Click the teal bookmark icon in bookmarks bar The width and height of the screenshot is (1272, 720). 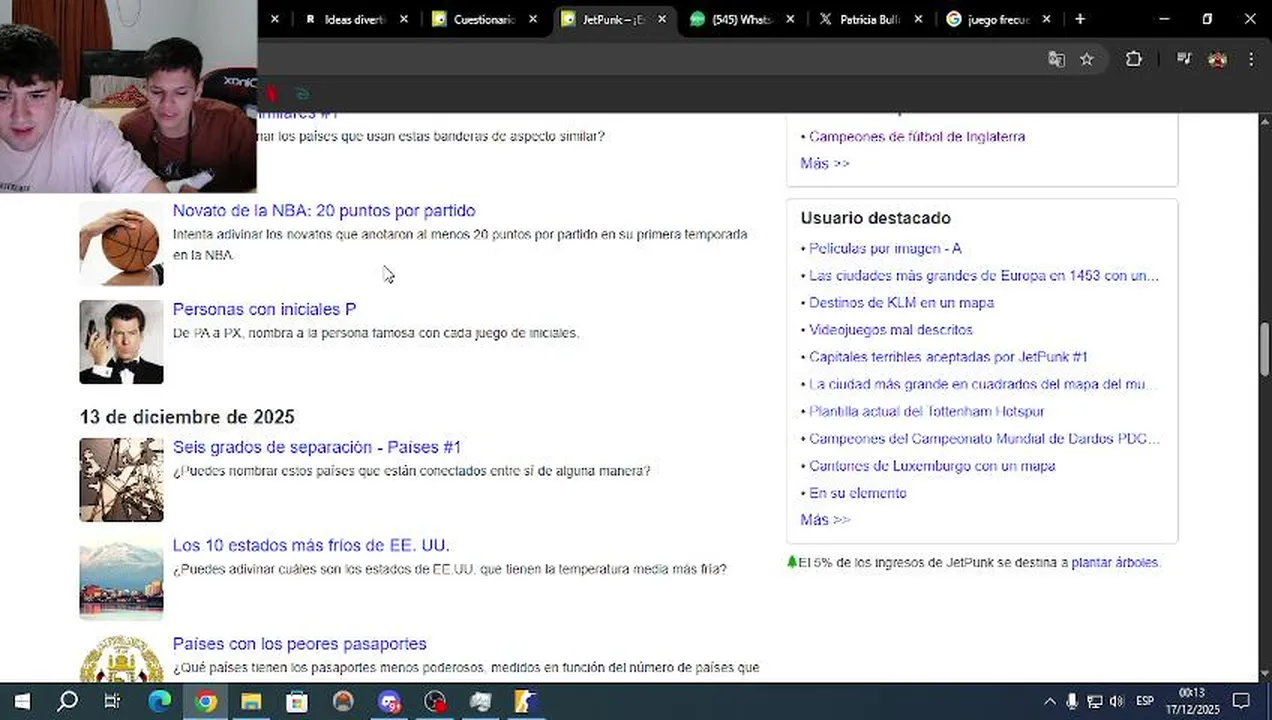(301, 94)
